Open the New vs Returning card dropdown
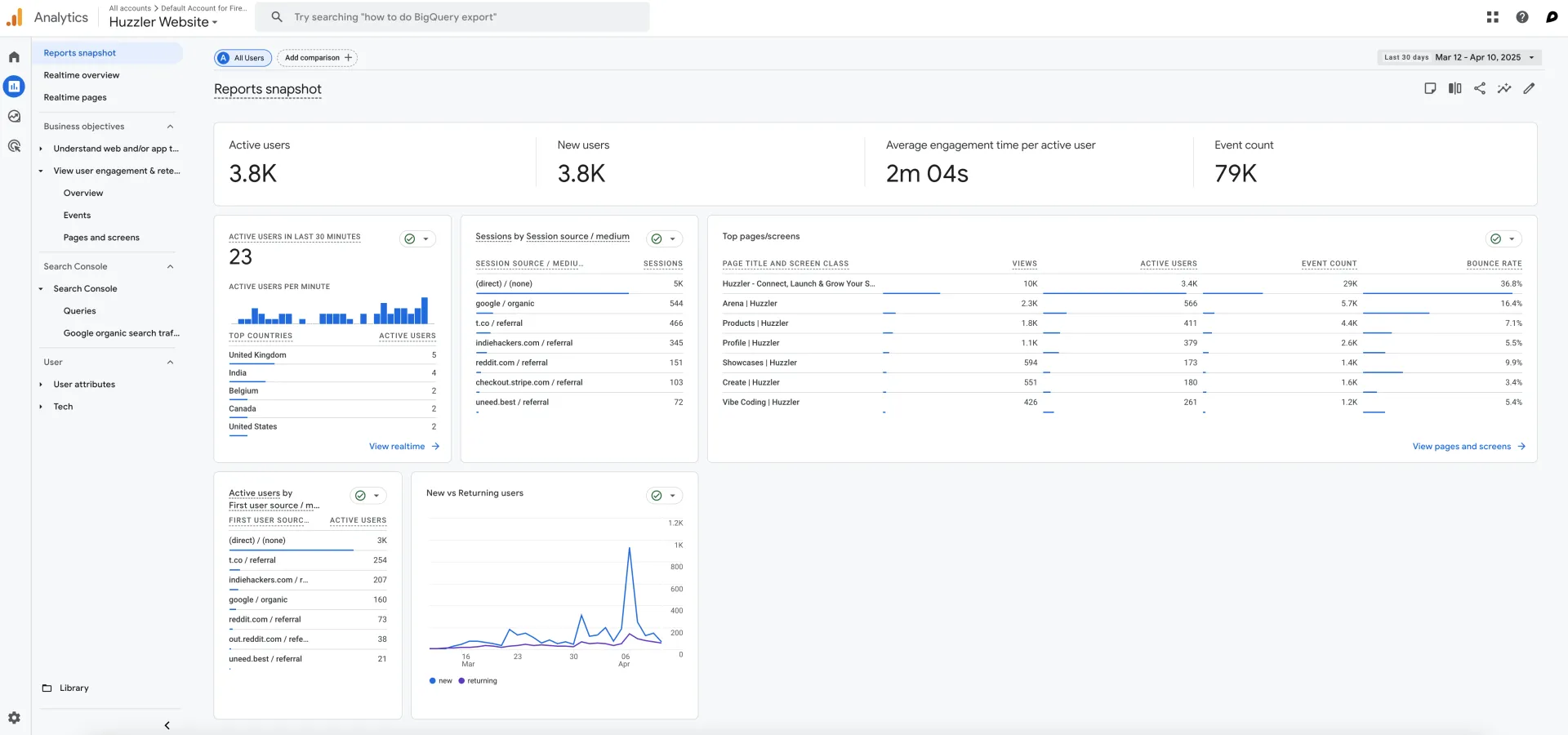 tap(665, 496)
